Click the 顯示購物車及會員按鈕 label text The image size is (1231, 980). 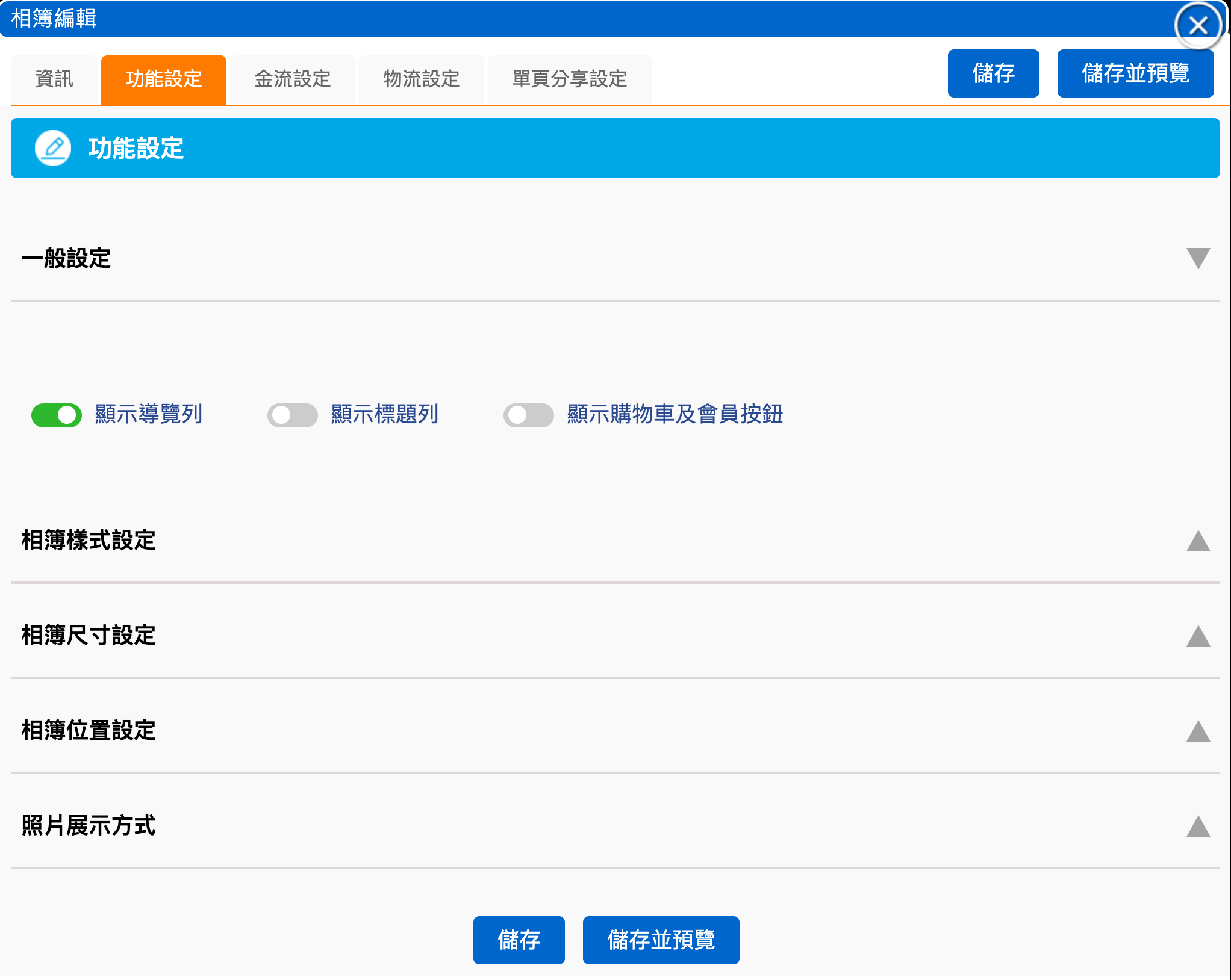(675, 414)
